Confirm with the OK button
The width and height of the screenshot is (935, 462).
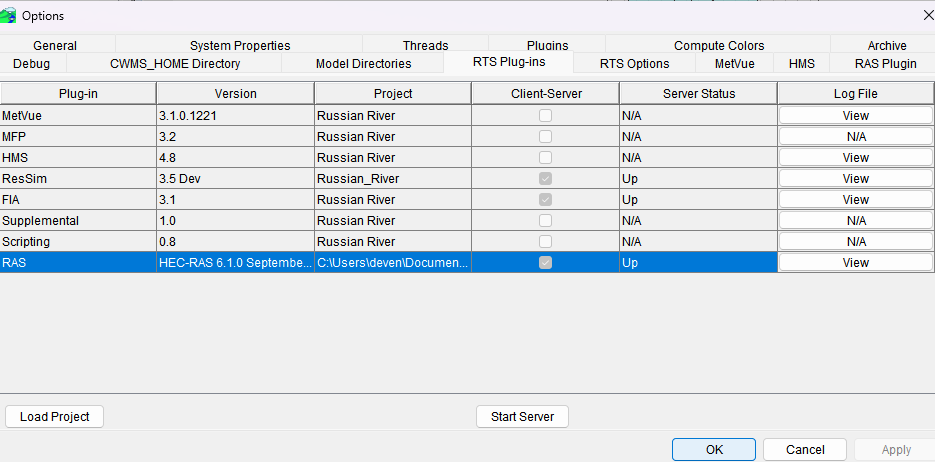(x=714, y=449)
